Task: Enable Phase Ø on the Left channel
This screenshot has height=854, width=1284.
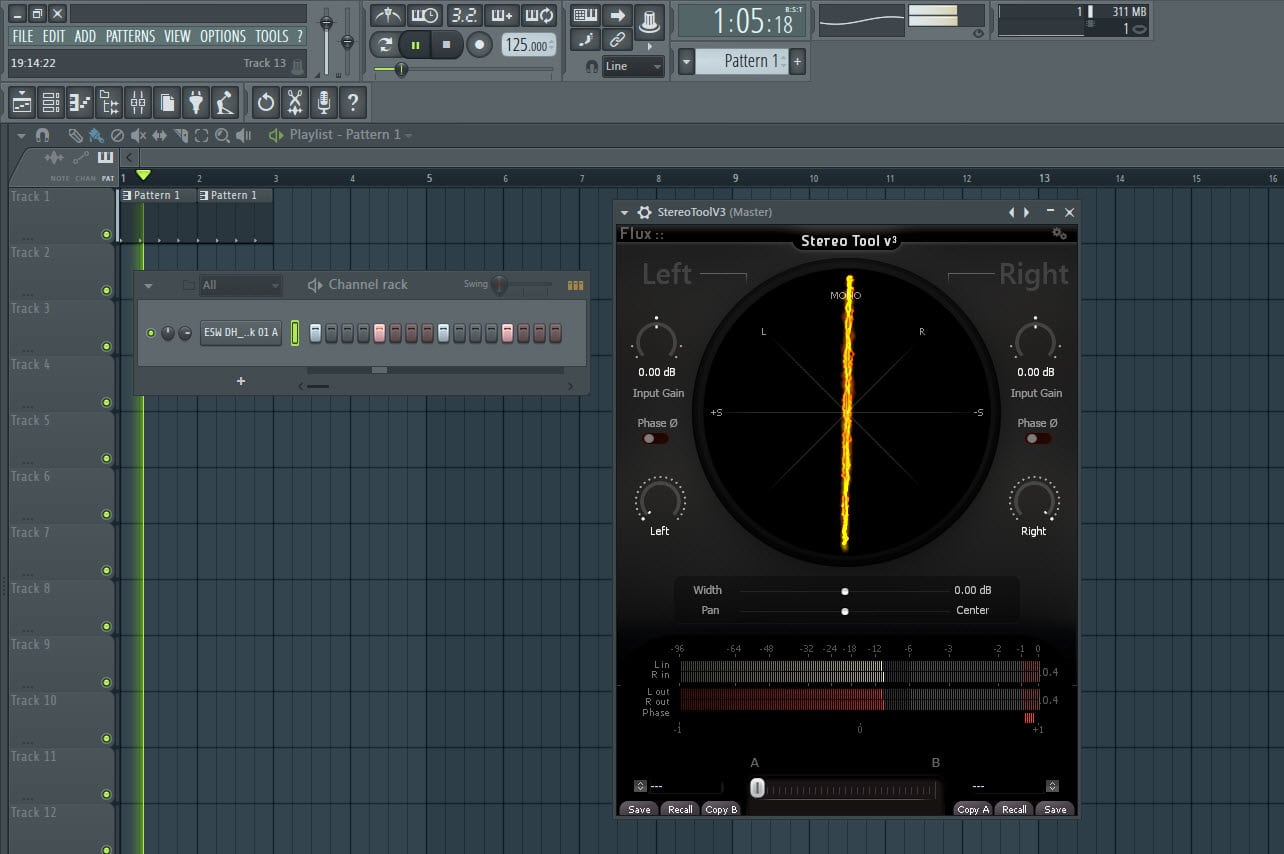Action: point(657,437)
